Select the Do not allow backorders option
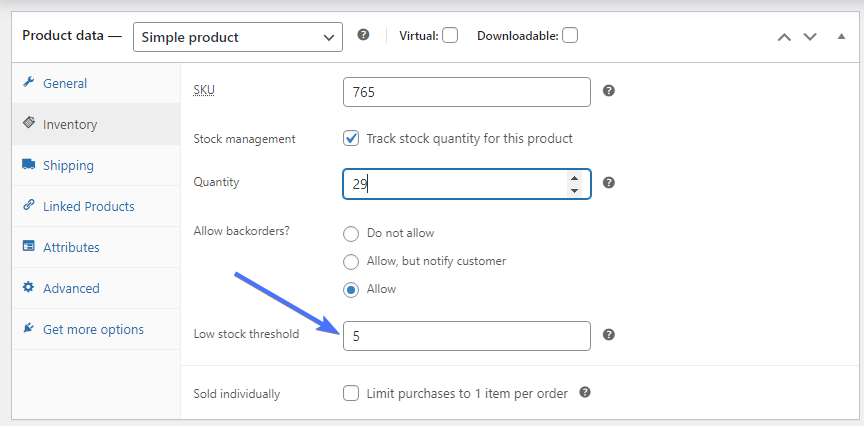 351,233
